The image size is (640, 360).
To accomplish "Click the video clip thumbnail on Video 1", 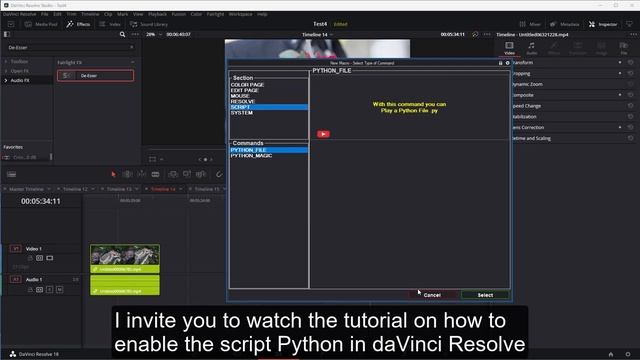I will [125, 255].
